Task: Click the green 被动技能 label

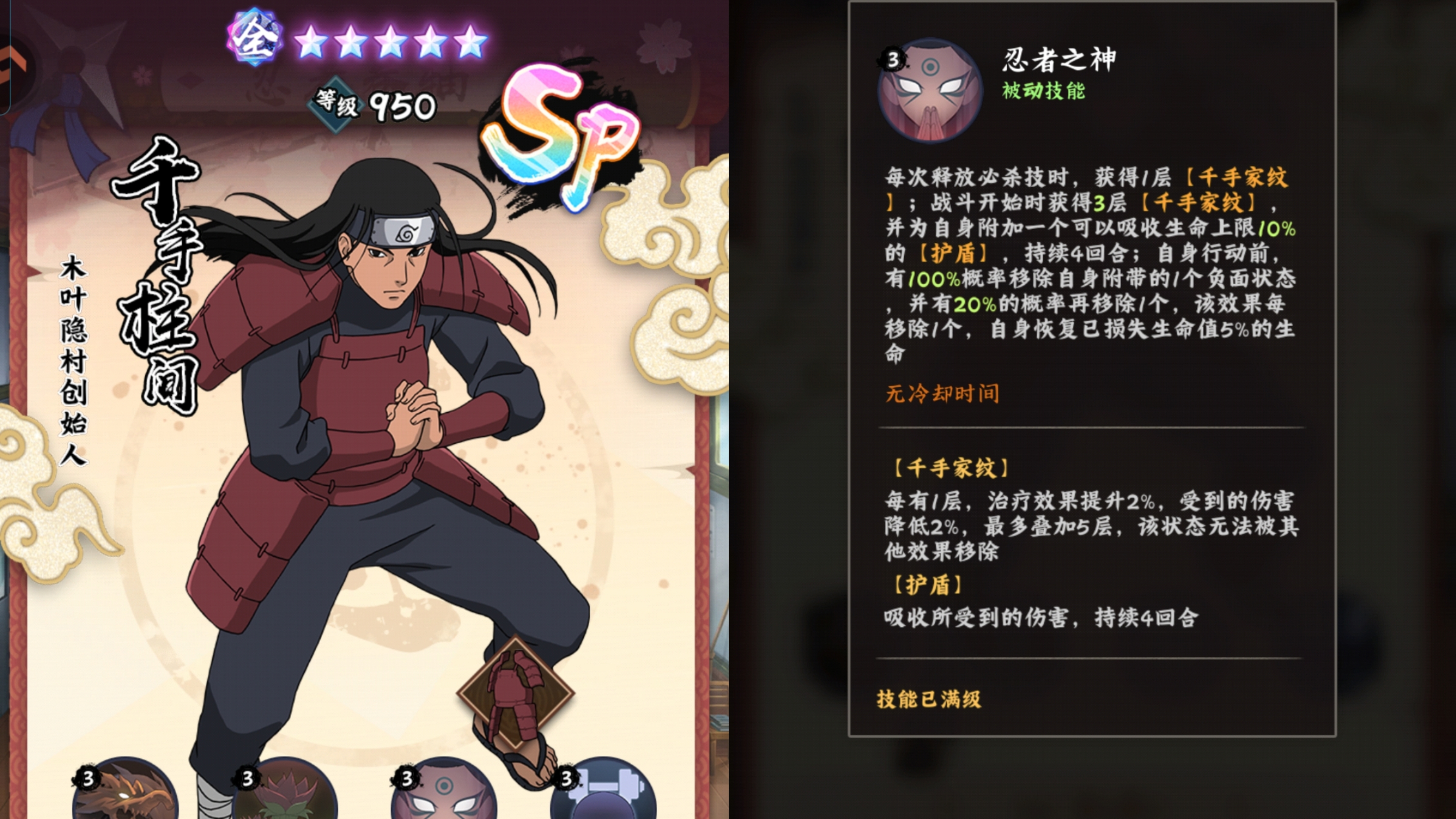Action: click(x=1043, y=90)
